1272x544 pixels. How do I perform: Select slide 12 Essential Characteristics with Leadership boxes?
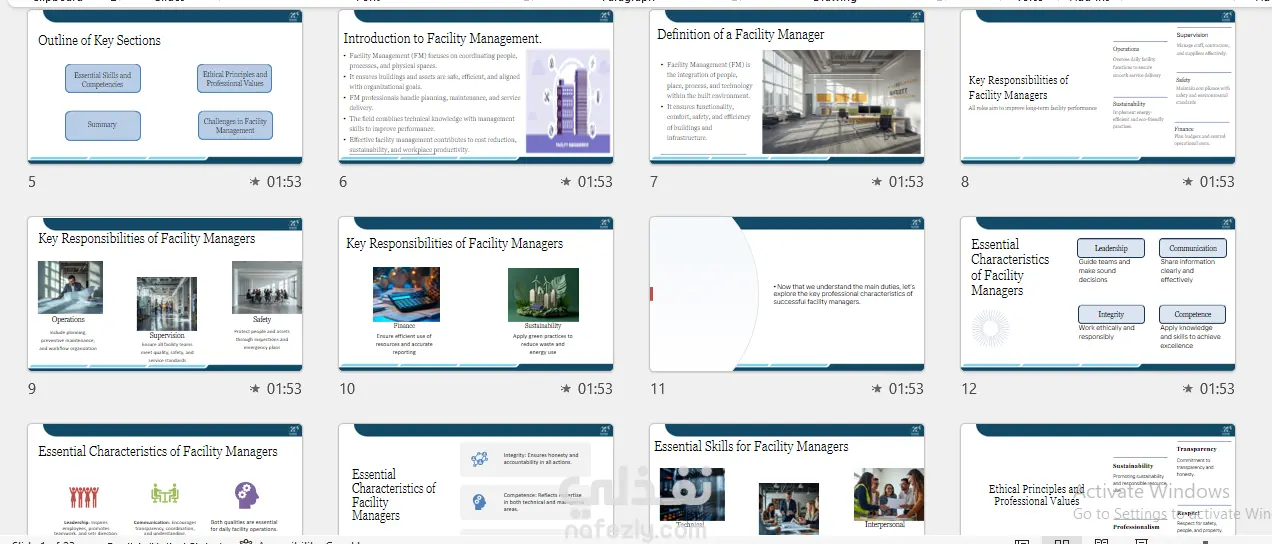pyautogui.click(x=1098, y=294)
